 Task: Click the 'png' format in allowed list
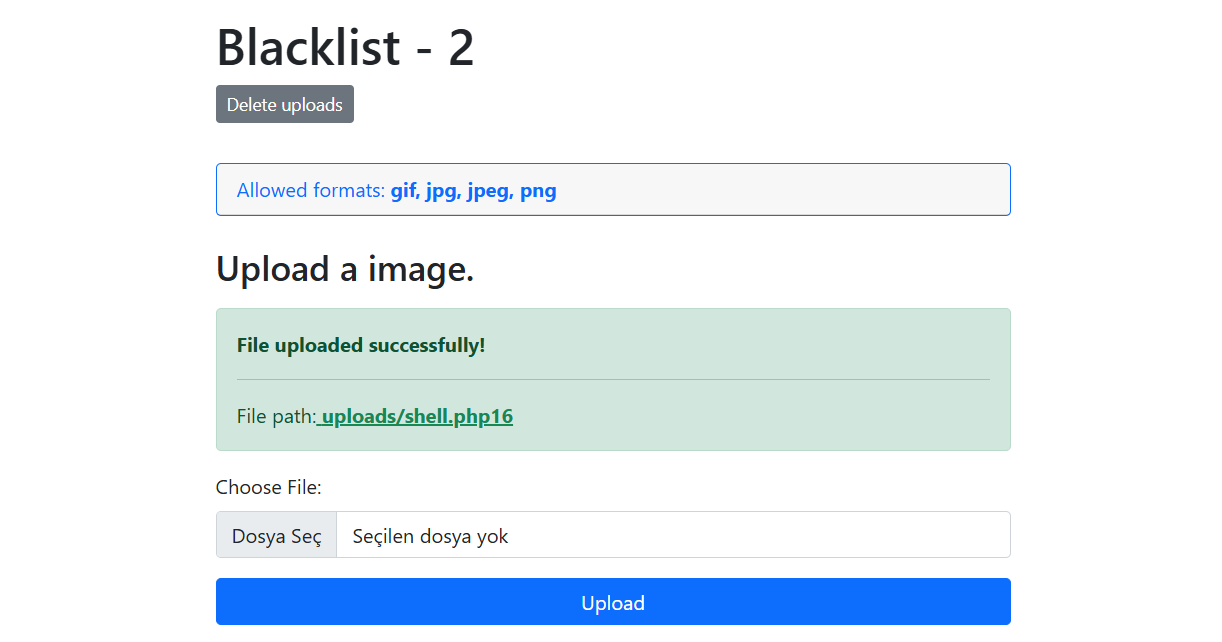pos(538,191)
